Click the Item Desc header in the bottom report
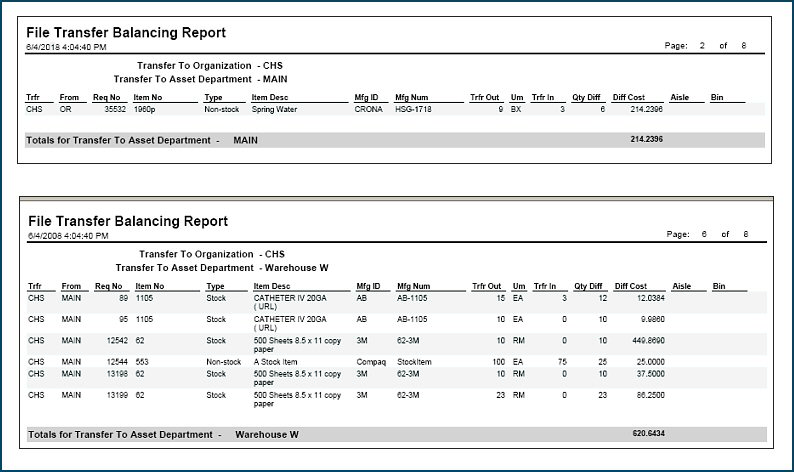Screen dimensions: 794x472 (273, 285)
